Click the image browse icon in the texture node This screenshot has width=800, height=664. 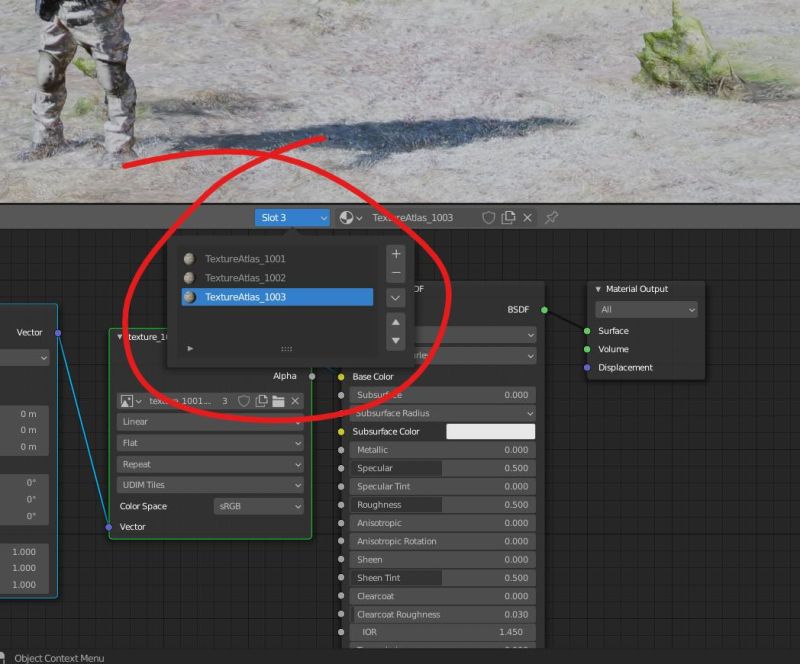click(x=127, y=400)
